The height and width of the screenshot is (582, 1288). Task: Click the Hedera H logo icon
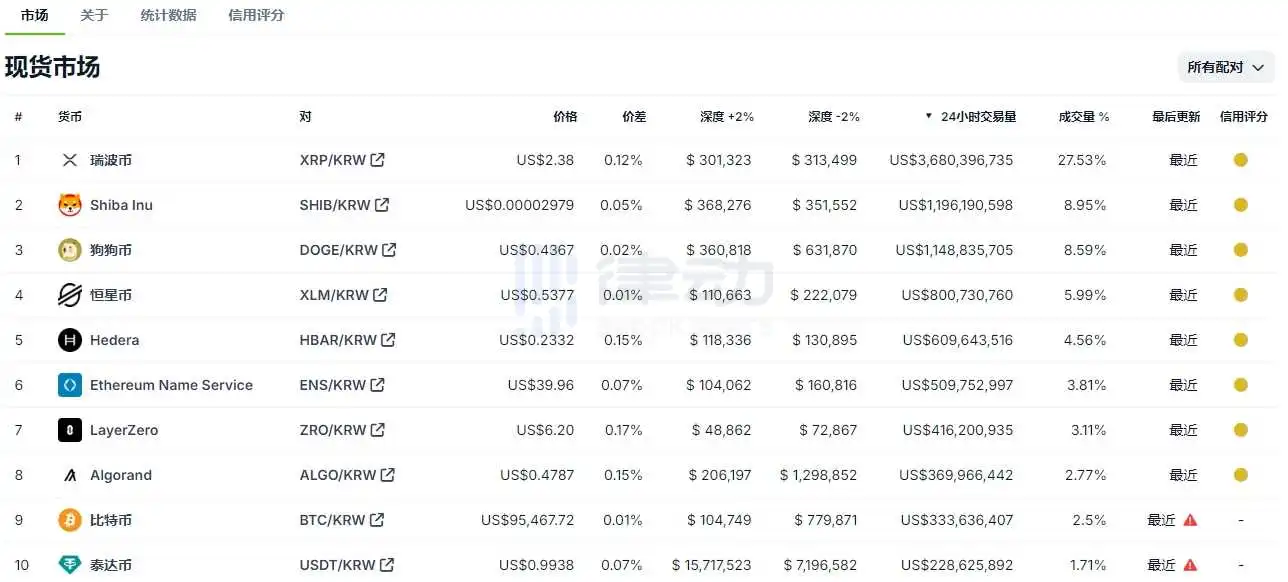70,340
